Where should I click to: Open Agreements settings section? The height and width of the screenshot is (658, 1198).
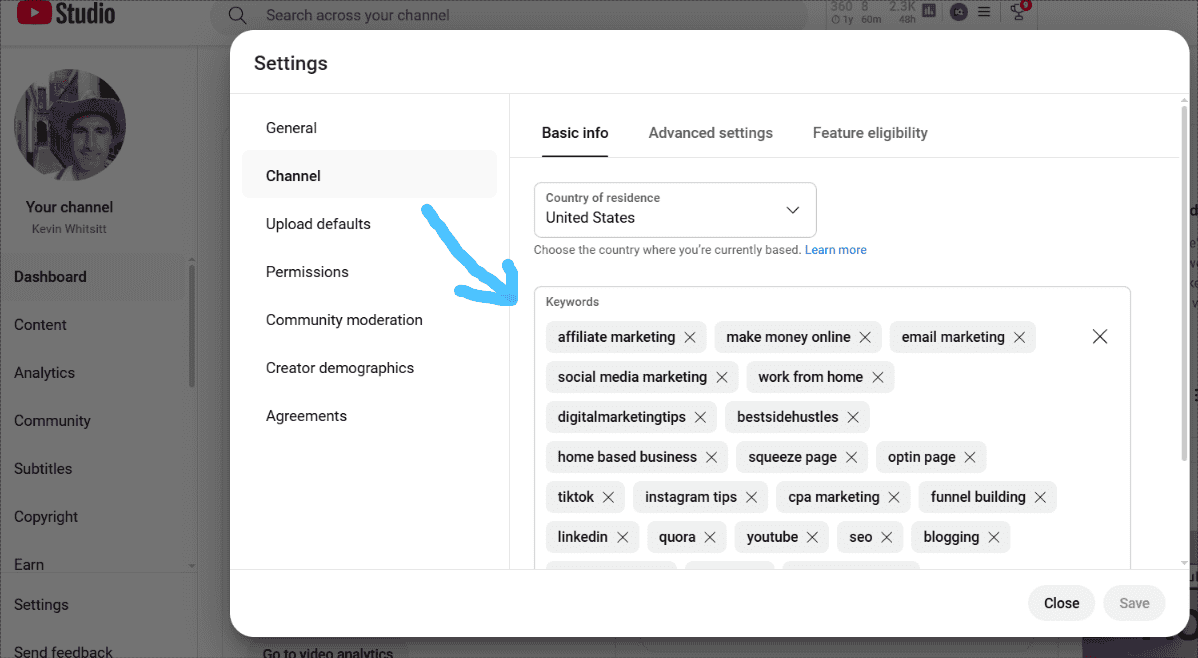[369, 417]
